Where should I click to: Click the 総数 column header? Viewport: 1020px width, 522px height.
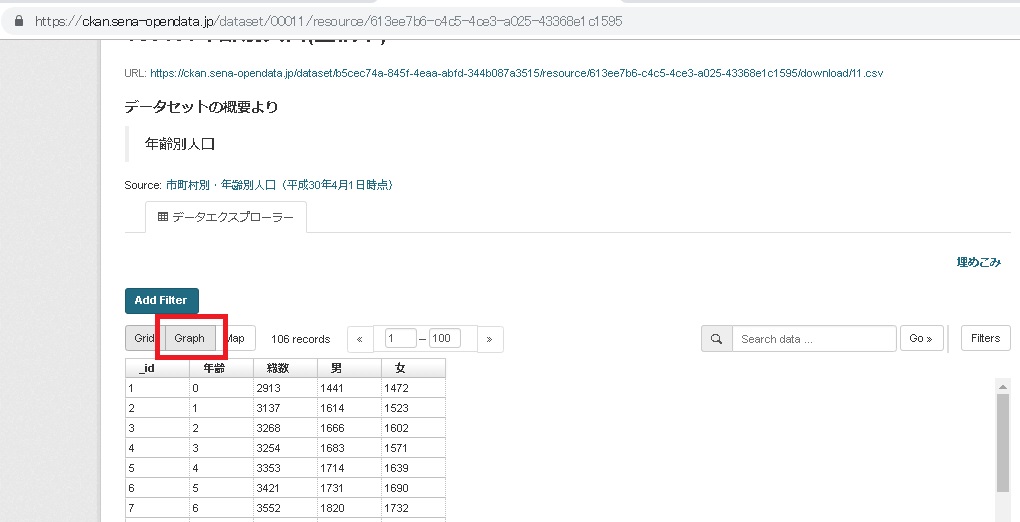coord(285,368)
